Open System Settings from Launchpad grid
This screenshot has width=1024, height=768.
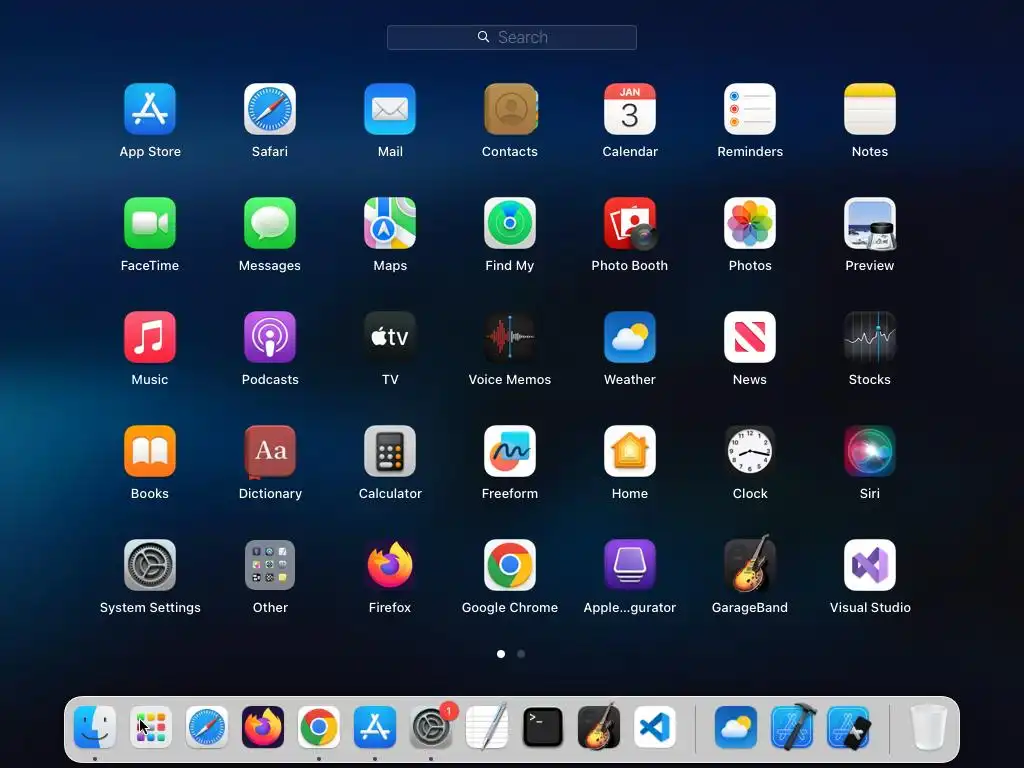(x=150, y=565)
